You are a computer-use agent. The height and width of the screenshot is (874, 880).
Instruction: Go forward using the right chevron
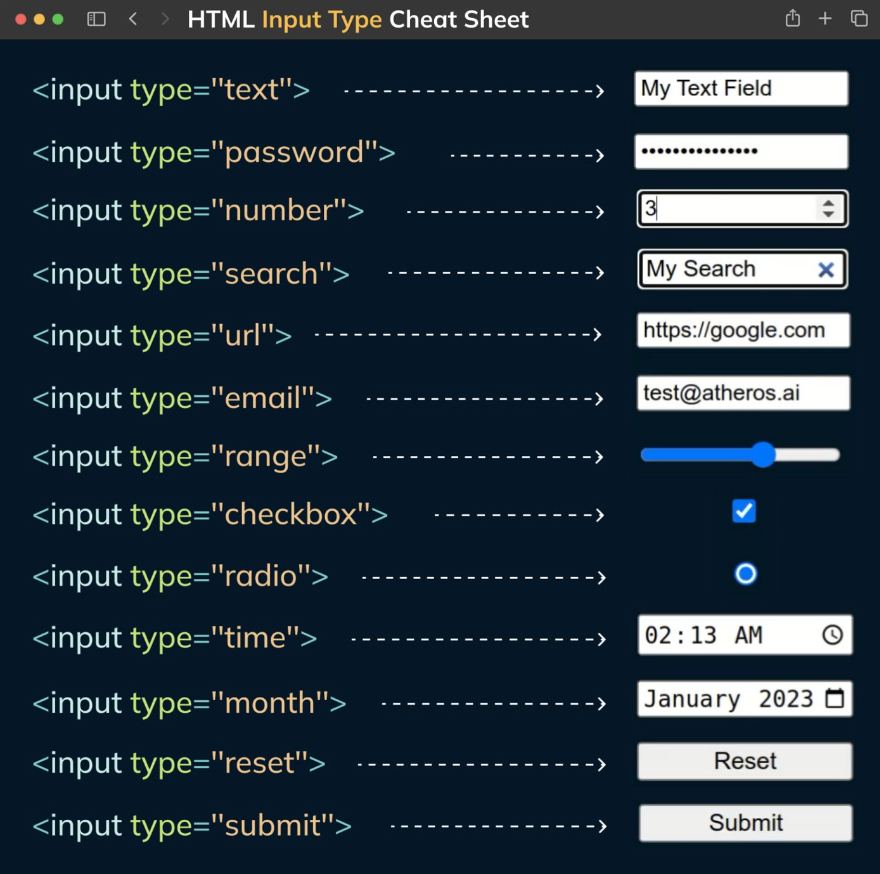point(165,19)
